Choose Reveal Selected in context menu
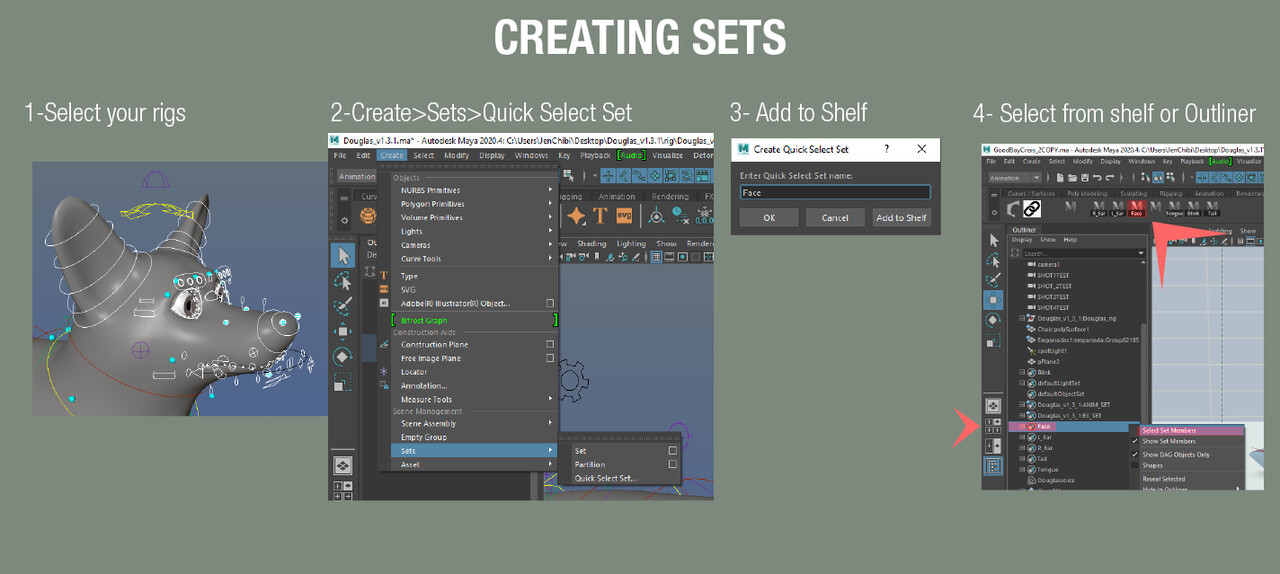1280x574 pixels. [x=1164, y=479]
